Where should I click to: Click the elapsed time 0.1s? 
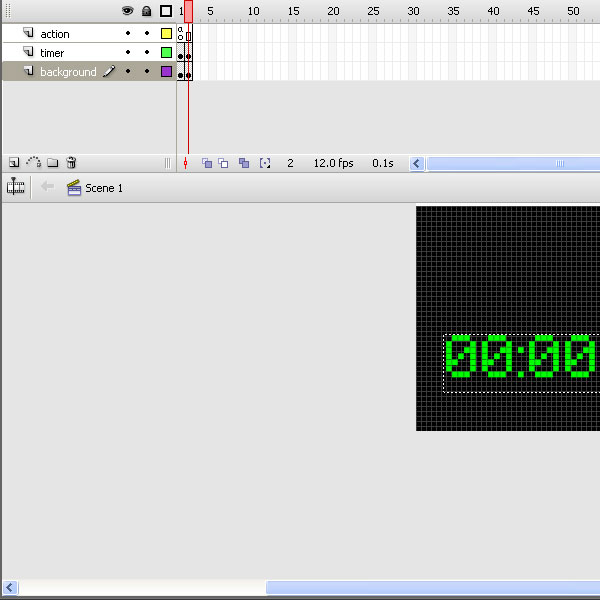click(383, 163)
